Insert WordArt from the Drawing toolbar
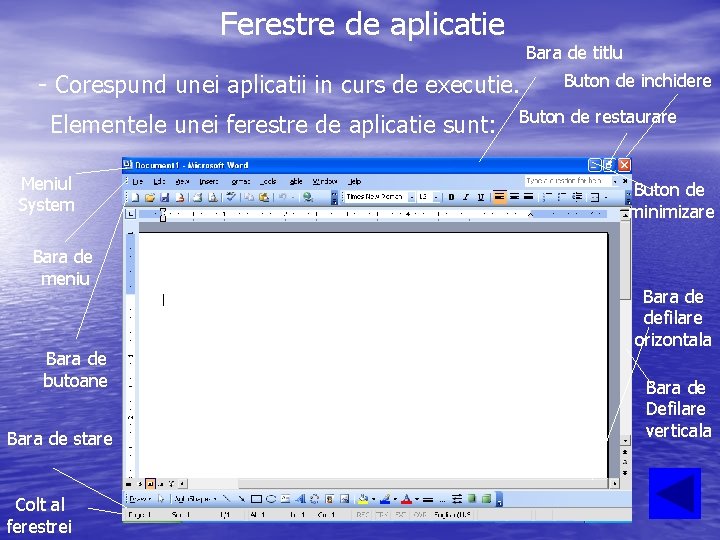Viewport: 720px width, 540px height. coord(300,499)
